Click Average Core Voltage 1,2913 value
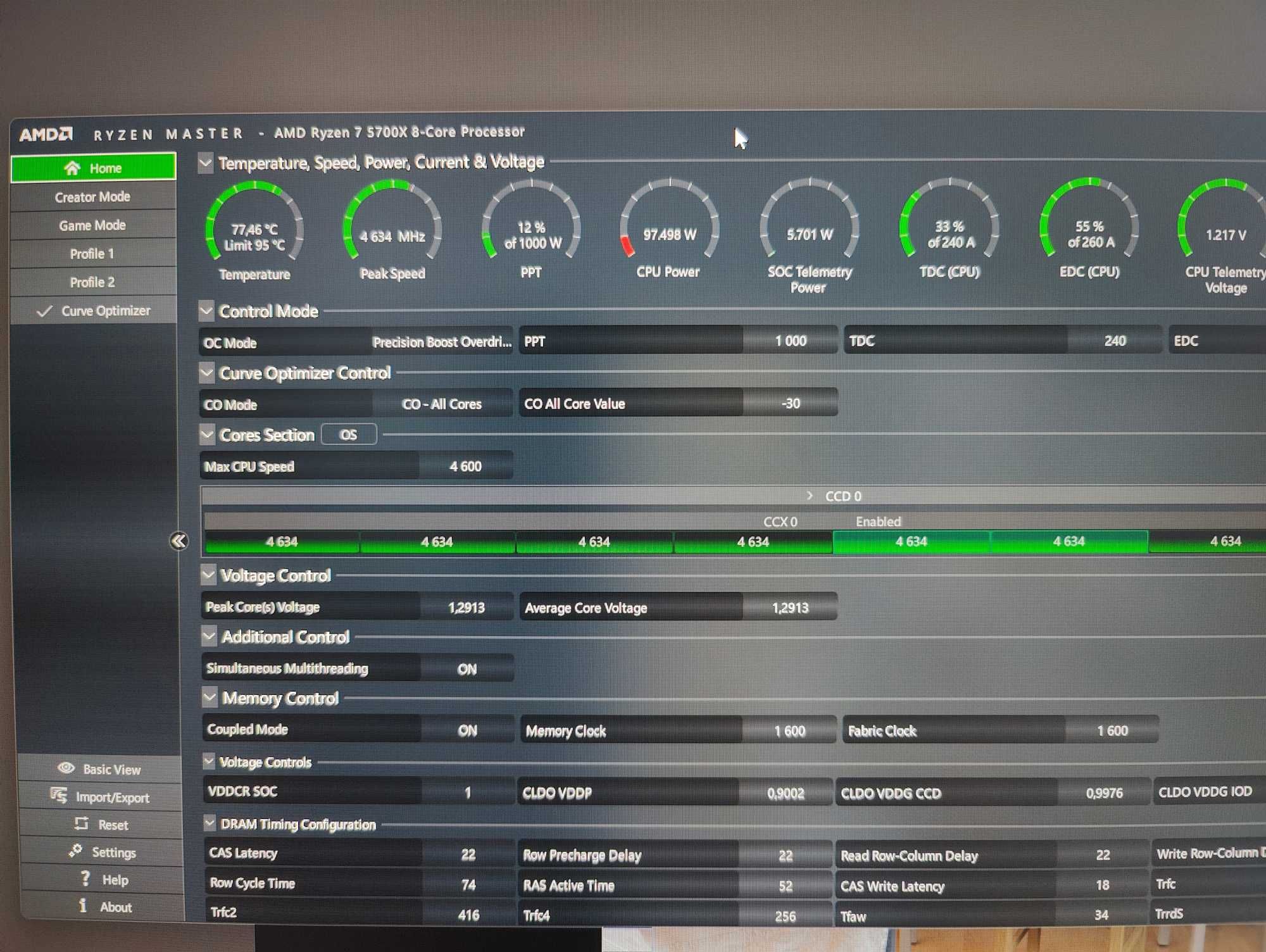The height and width of the screenshot is (952, 1266). [x=791, y=608]
